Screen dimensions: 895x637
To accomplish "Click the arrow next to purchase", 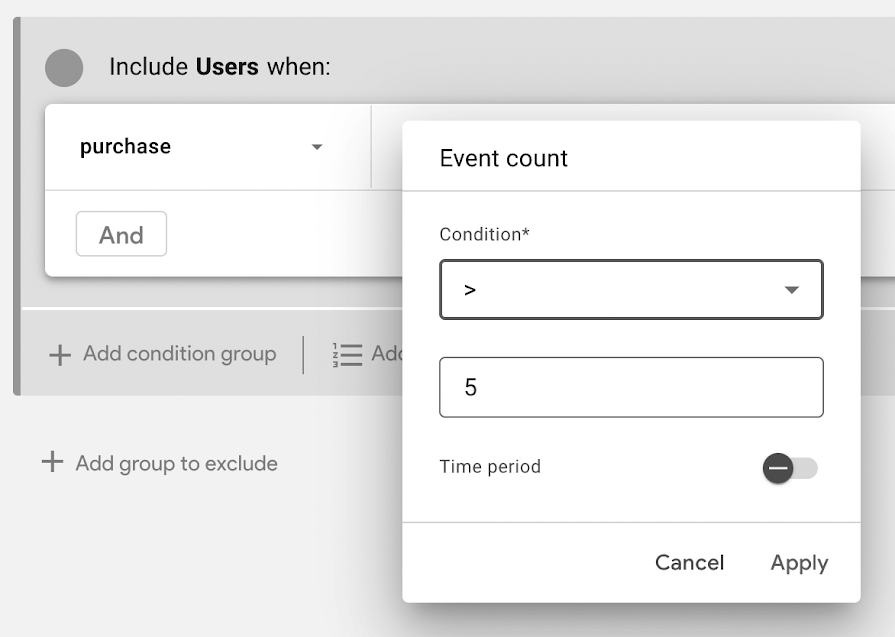I will (x=317, y=147).
